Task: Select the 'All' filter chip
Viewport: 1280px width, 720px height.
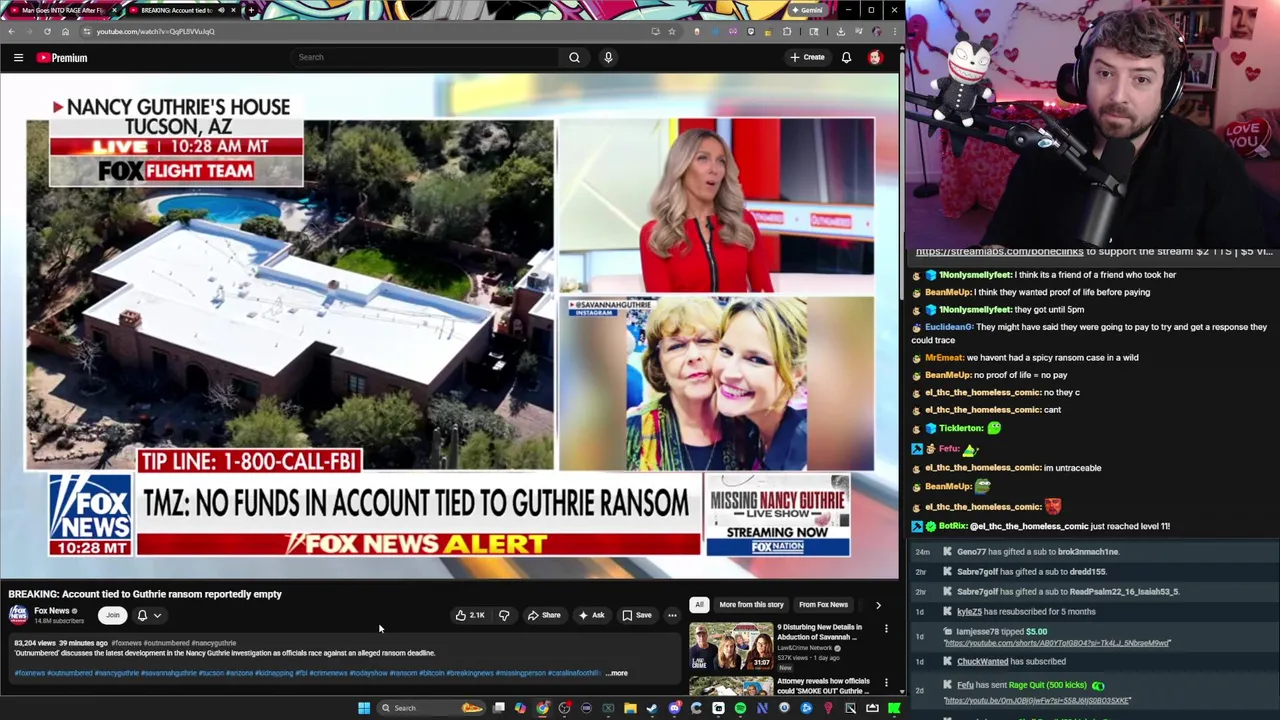Action: coord(699,604)
